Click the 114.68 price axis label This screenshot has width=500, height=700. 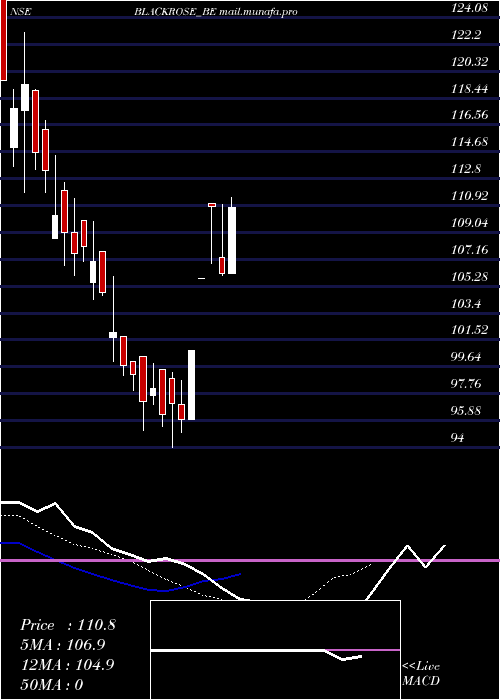[x=469, y=142]
